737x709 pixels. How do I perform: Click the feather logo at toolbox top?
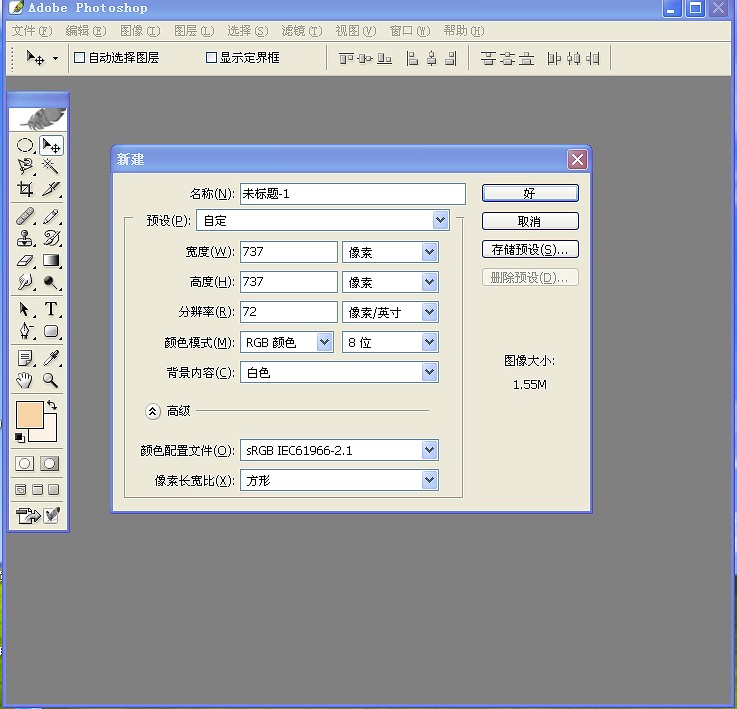38,119
